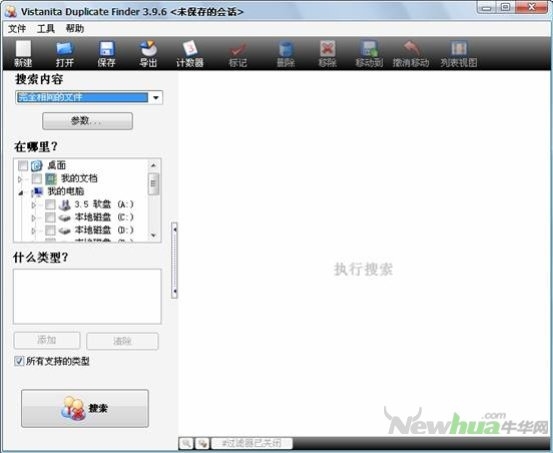Click the 参数... button
This screenshot has width=553, height=453.
[87, 121]
